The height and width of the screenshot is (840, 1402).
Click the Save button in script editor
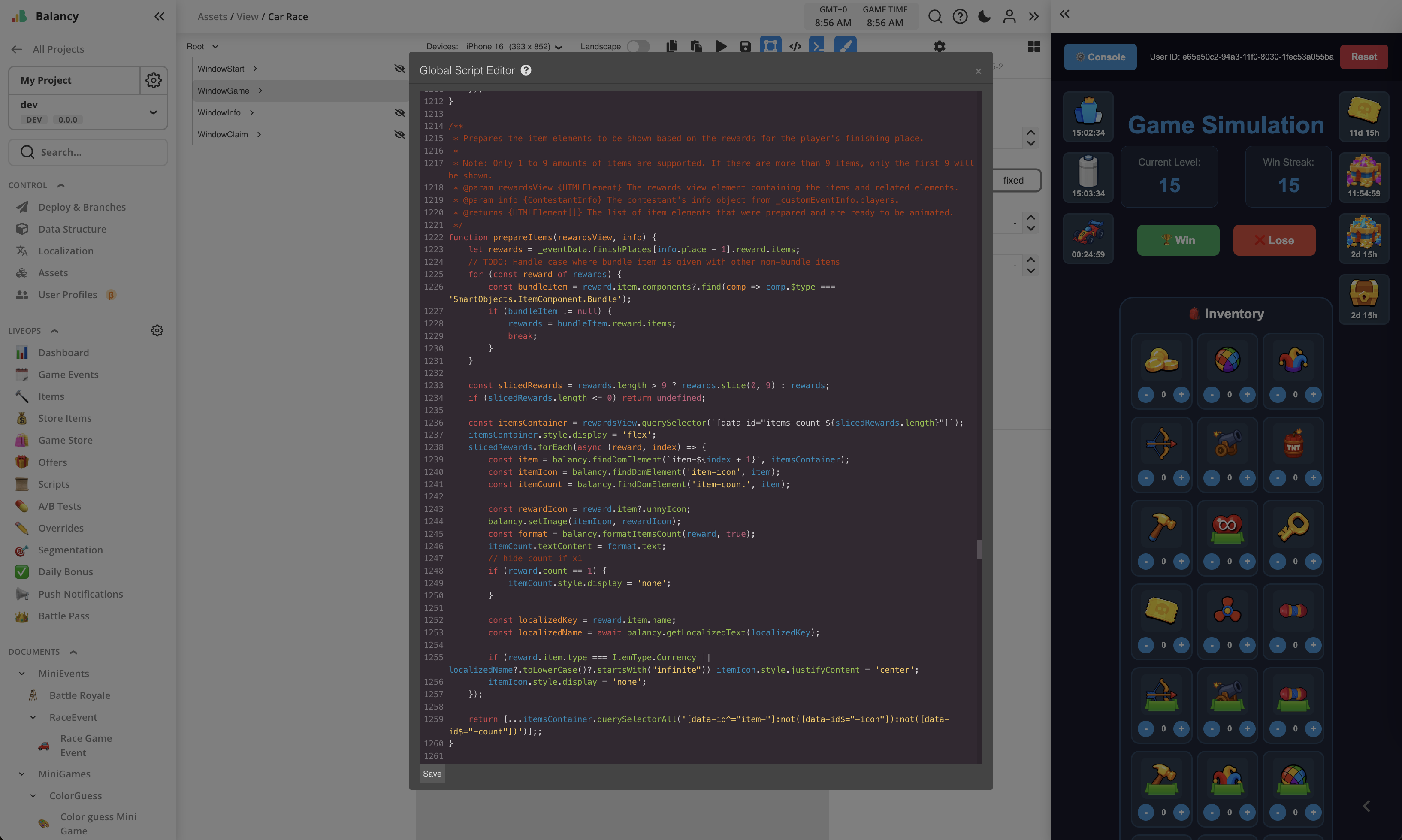432,774
